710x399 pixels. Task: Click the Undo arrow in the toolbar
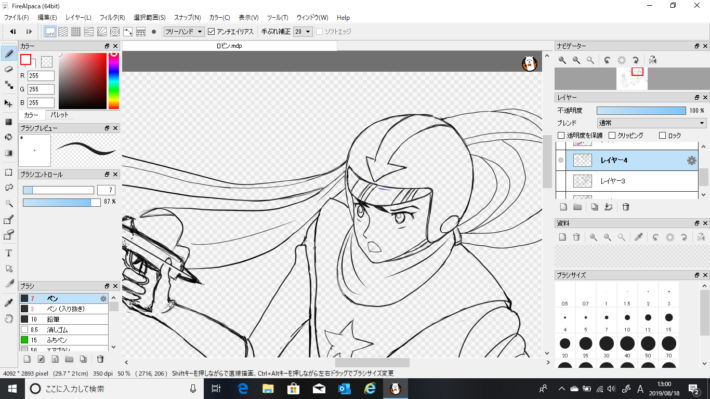[13, 32]
